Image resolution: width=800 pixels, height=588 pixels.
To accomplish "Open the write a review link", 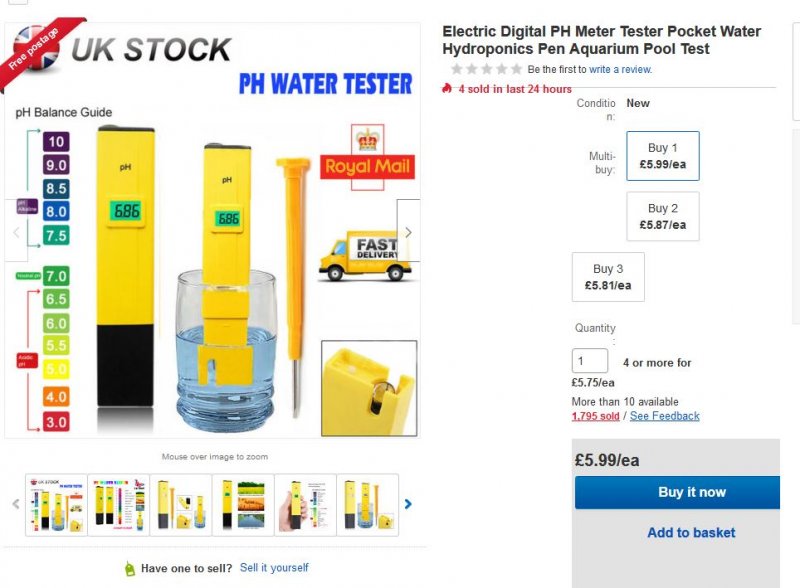I will tap(620, 70).
